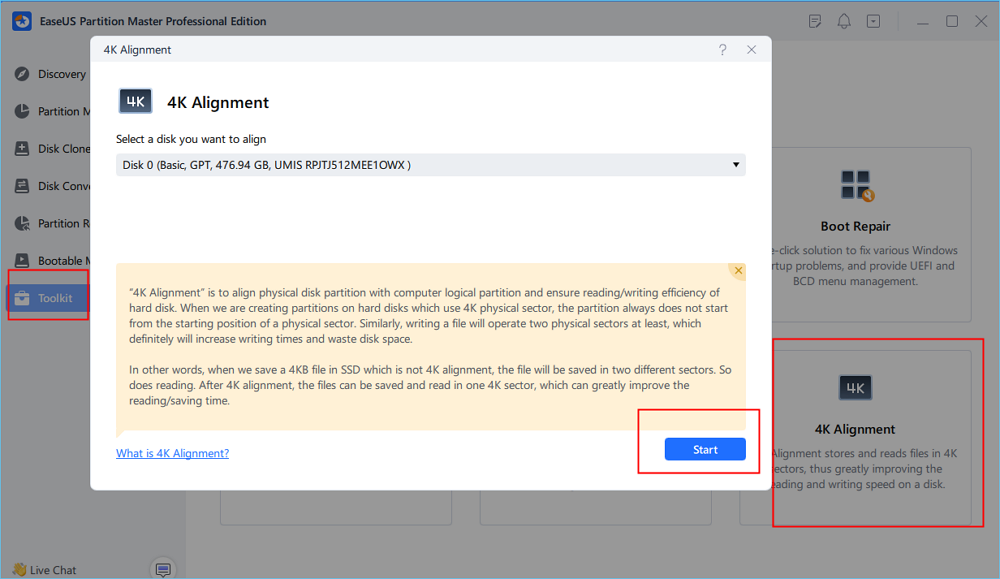Click the Start button in 4K Alignment dialog
Viewport: 1000px width, 579px height.
(x=705, y=449)
